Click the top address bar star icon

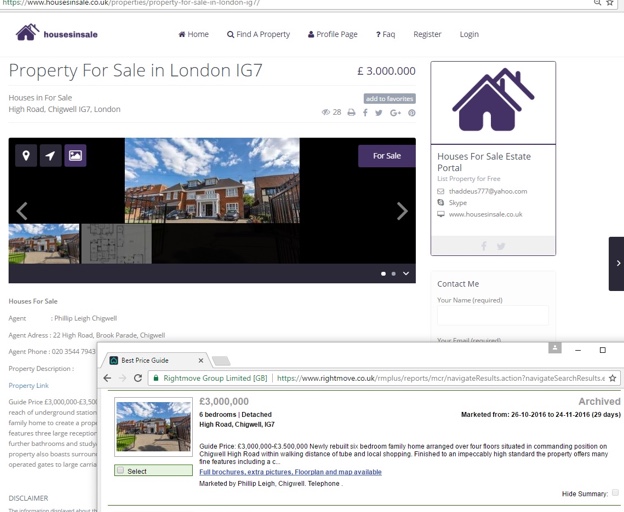pyautogui.click(x=610, y=3)
